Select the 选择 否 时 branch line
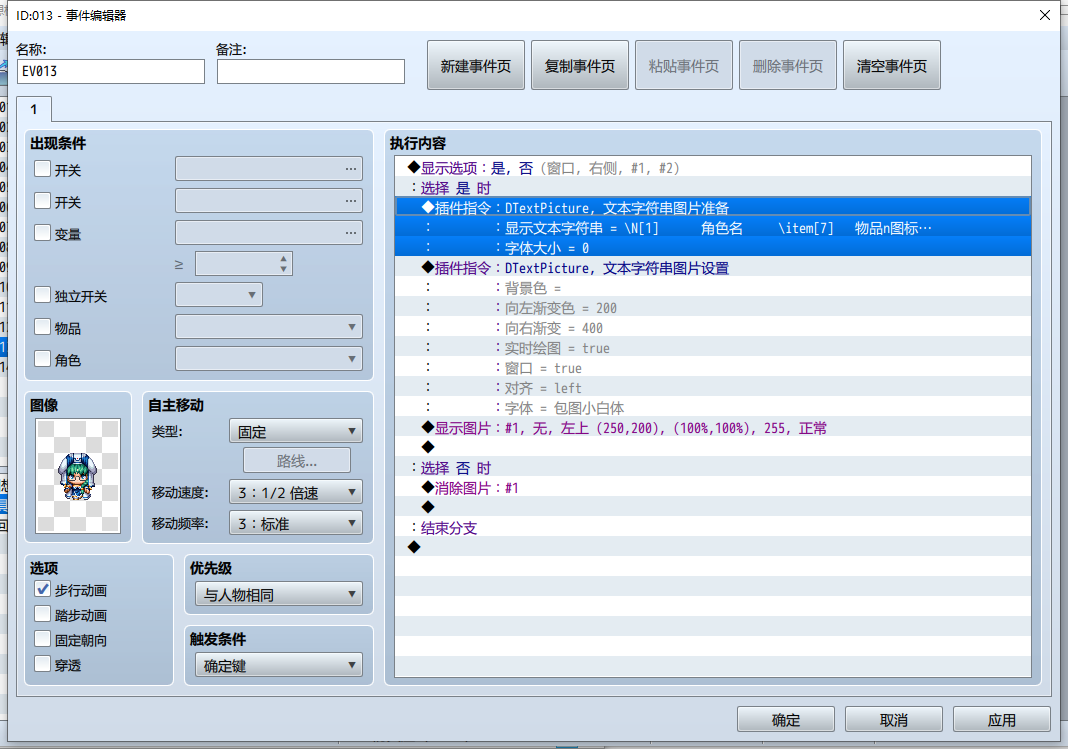This screenshot has height=749, width=1068. [x=713, y=468]
